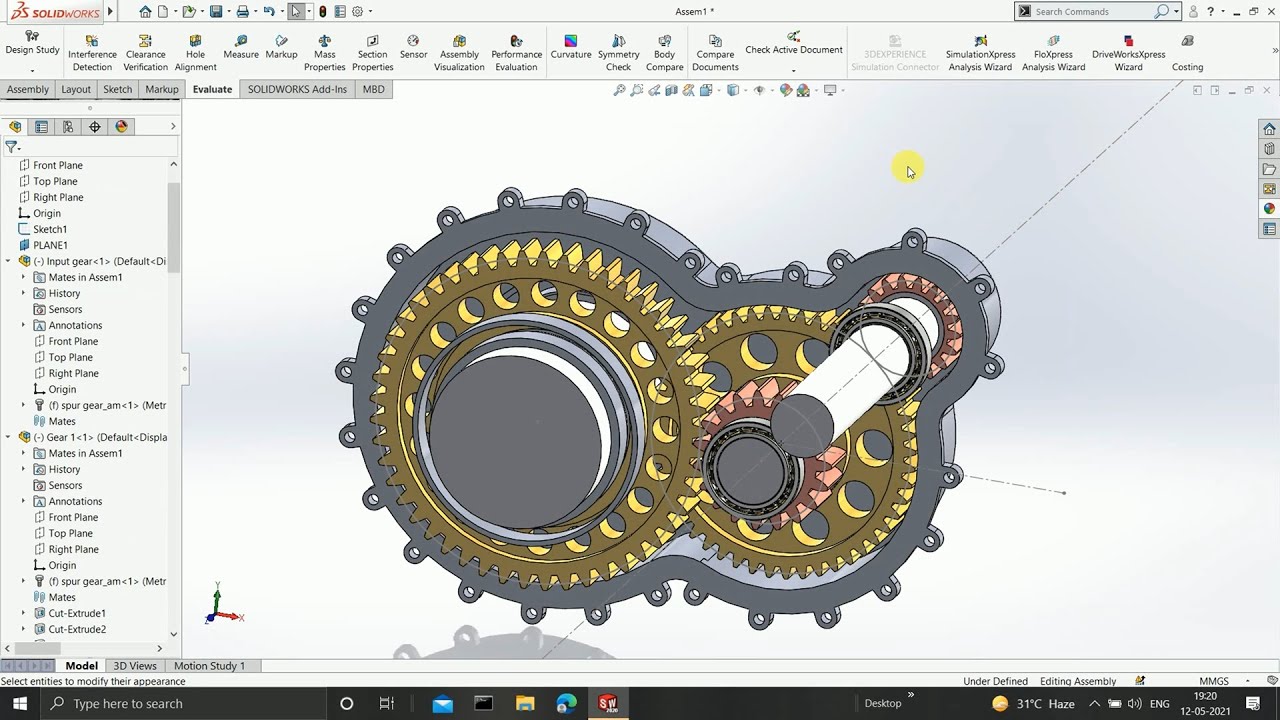
Task: Open Body Compare
Action: click(664, 53)
